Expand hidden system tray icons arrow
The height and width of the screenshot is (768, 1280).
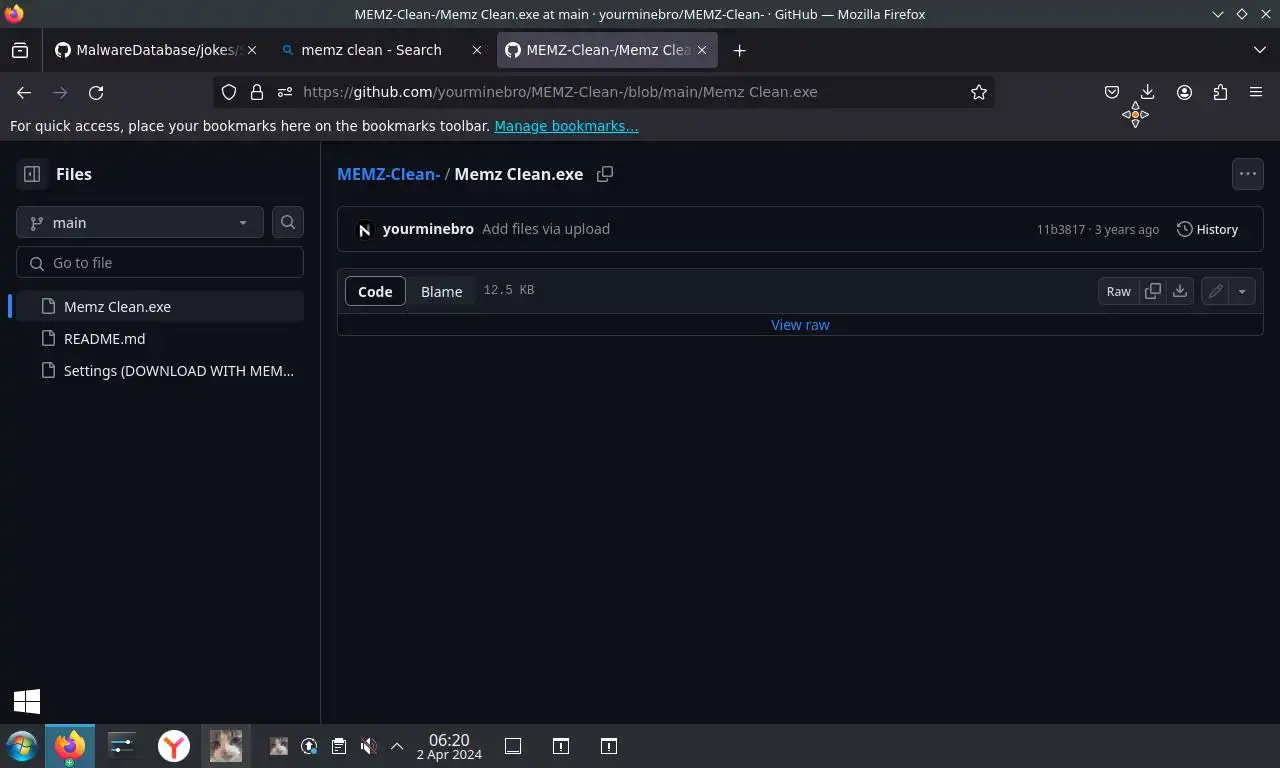397,746
